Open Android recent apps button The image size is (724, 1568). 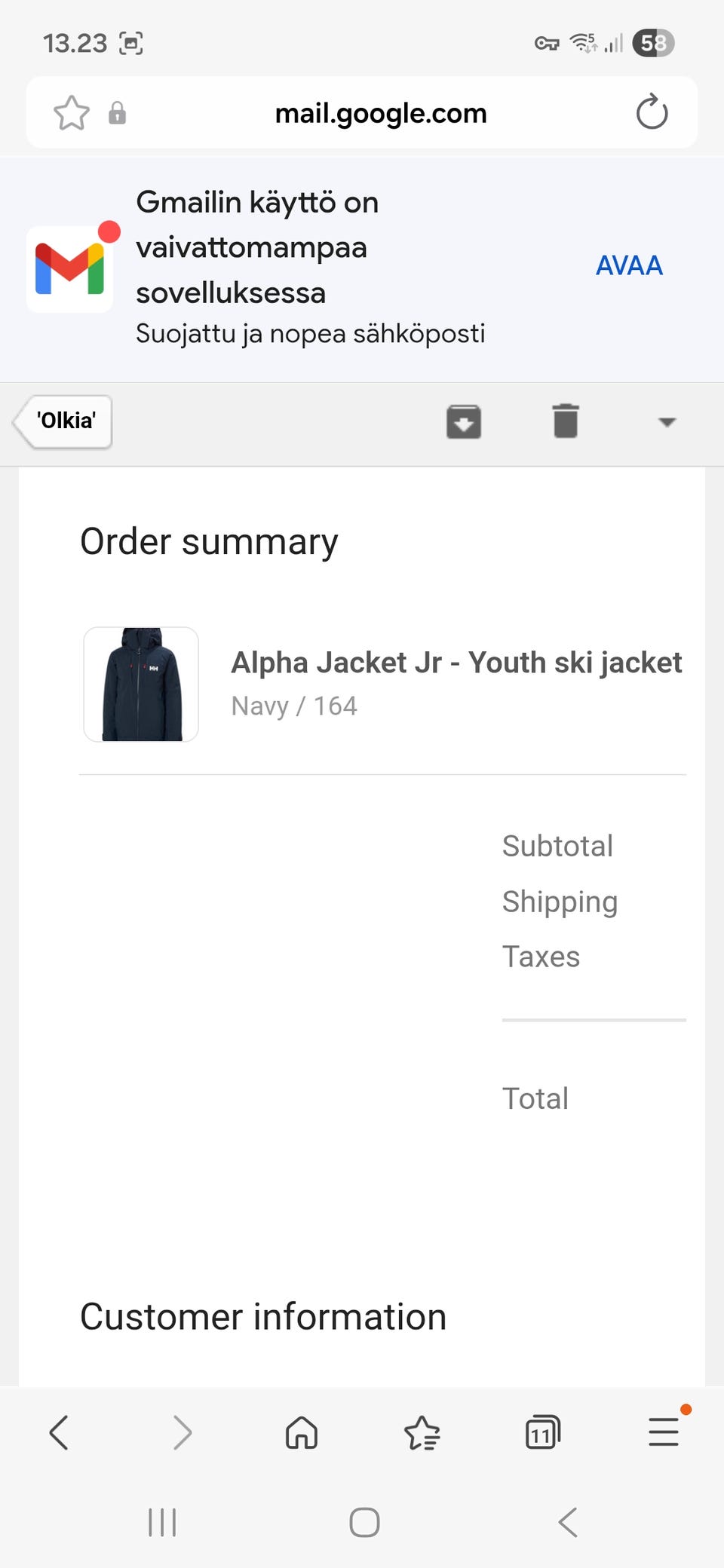(162, 1522)
